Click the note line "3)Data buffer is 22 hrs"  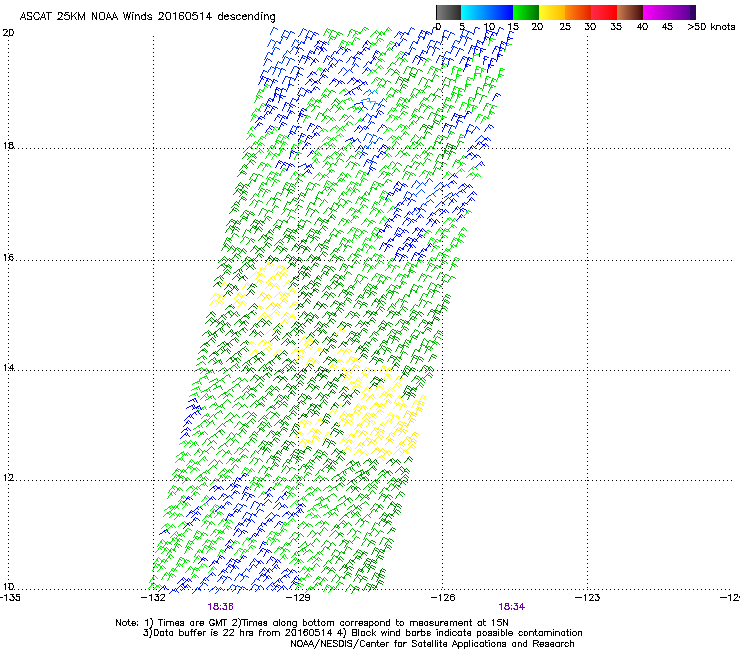[362, 633]
